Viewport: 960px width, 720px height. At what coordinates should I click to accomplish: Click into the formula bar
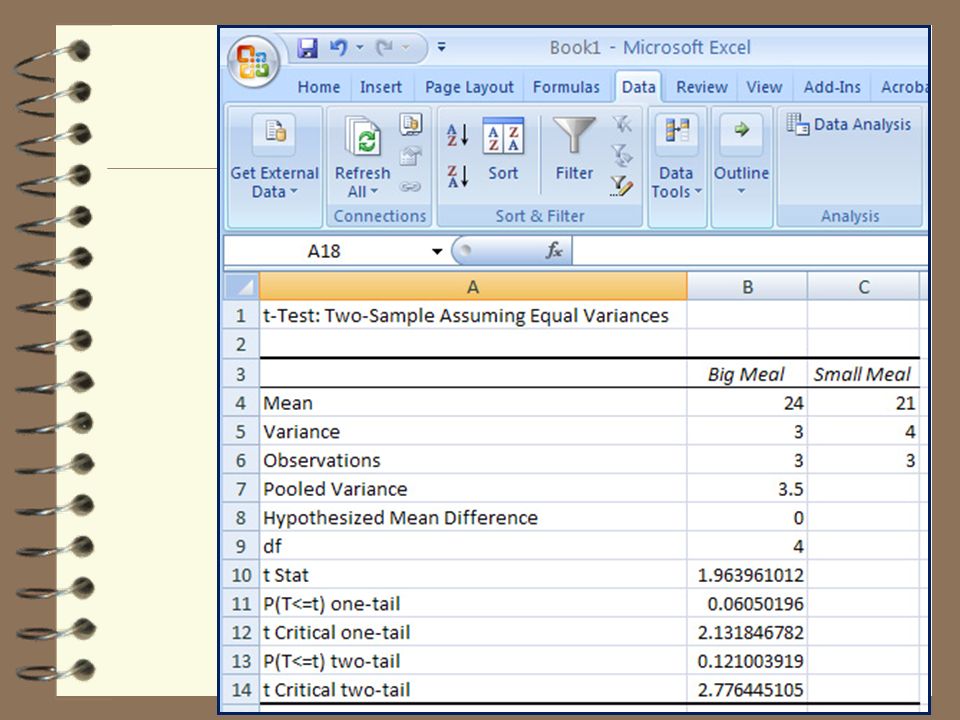tap(750, 251)
